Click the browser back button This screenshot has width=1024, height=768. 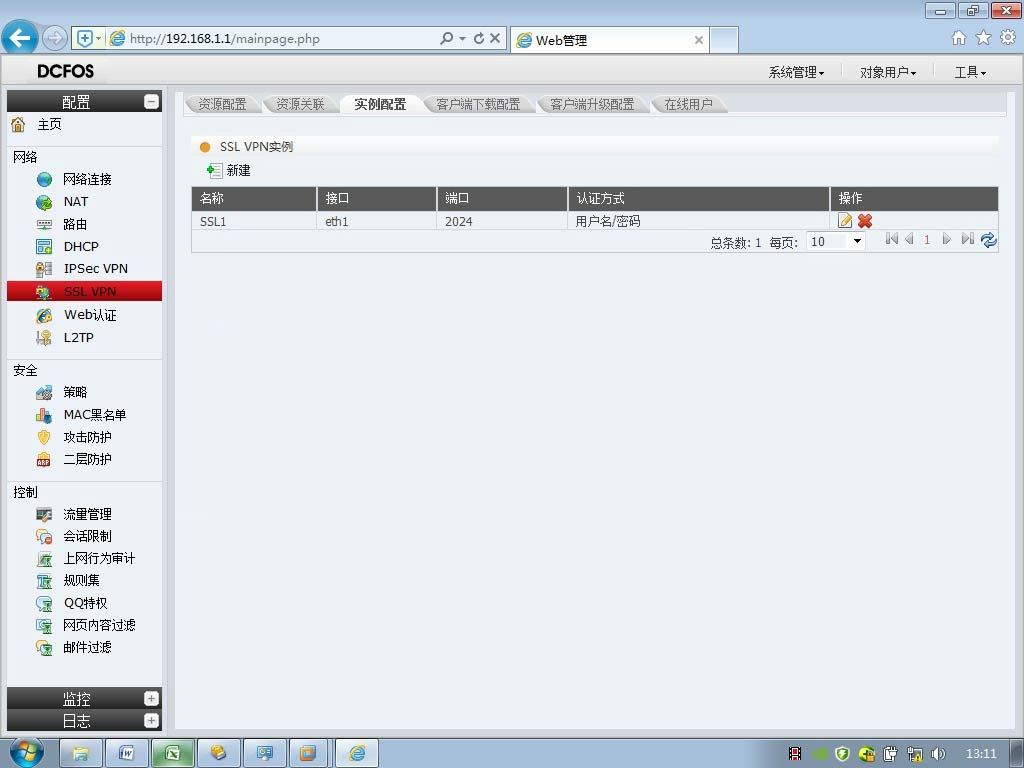coord(20,37)
